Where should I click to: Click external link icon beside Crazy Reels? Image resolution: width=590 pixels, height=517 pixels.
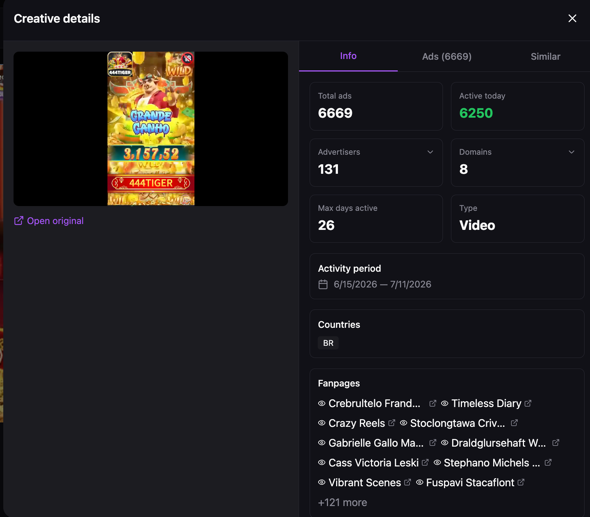(391, 423)
